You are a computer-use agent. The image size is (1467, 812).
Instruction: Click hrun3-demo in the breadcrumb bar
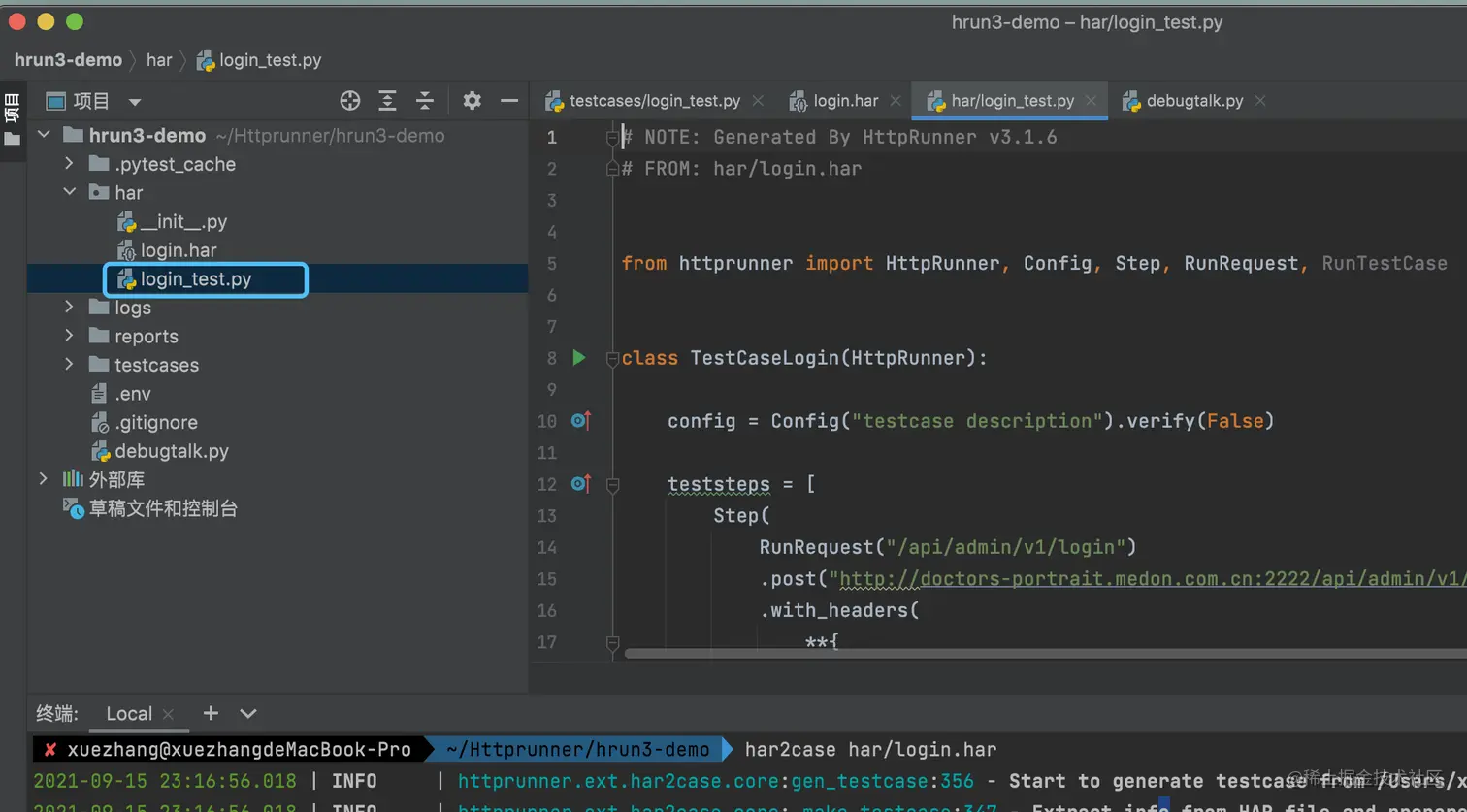click(x=68, y=60)
